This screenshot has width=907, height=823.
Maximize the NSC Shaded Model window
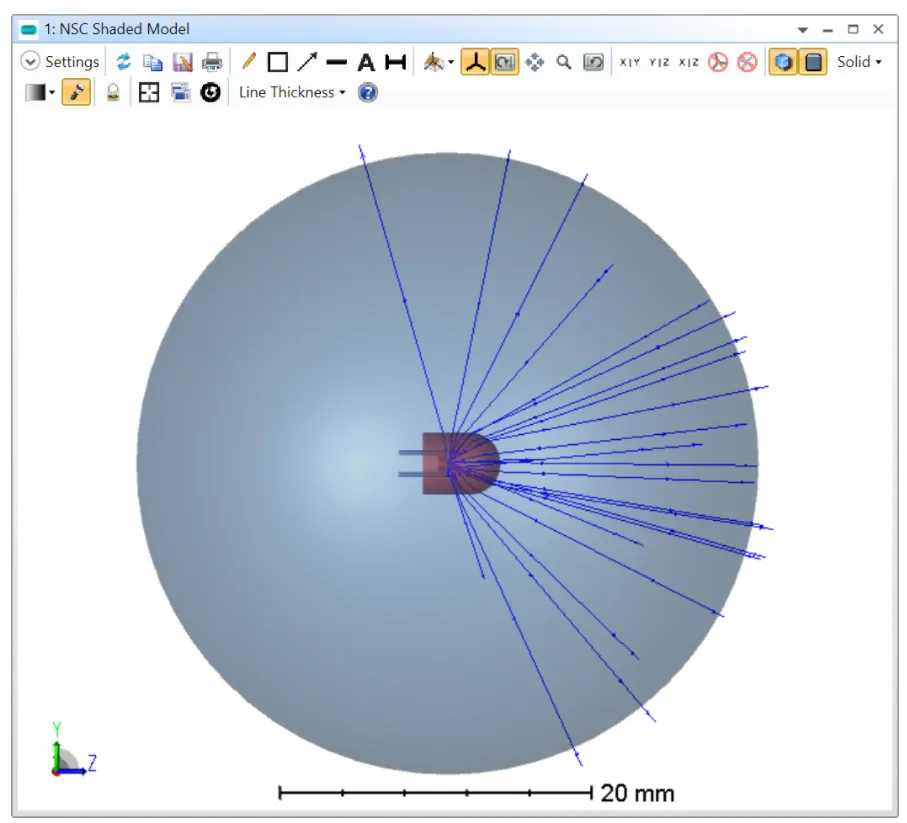click(x=853, y=29)
